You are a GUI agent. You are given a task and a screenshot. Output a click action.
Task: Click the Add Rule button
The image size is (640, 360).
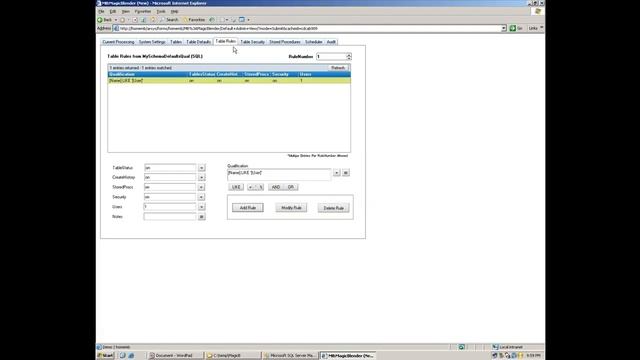tap(248, 208)
